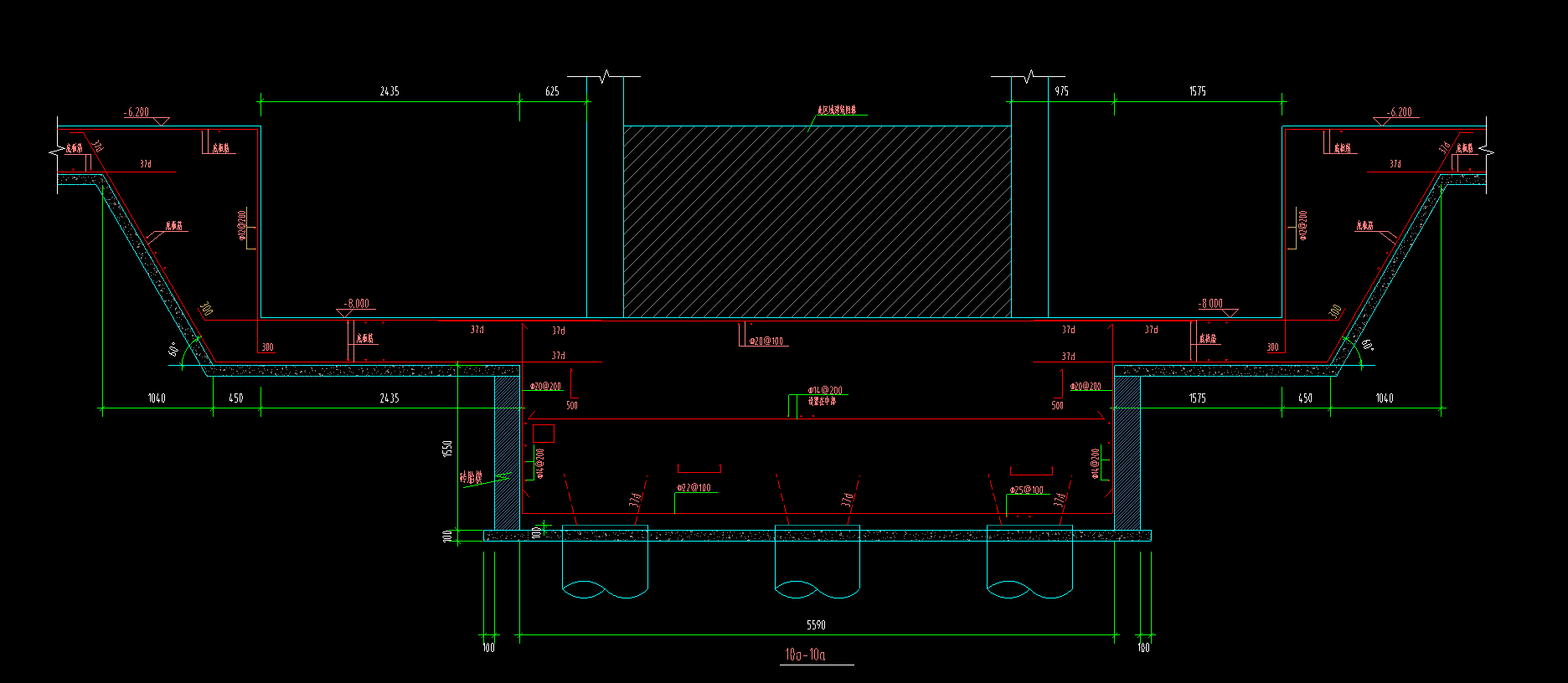
Task: Click the left 60° slope angle label
Action: pyautogui.click(x=174, y=349)
